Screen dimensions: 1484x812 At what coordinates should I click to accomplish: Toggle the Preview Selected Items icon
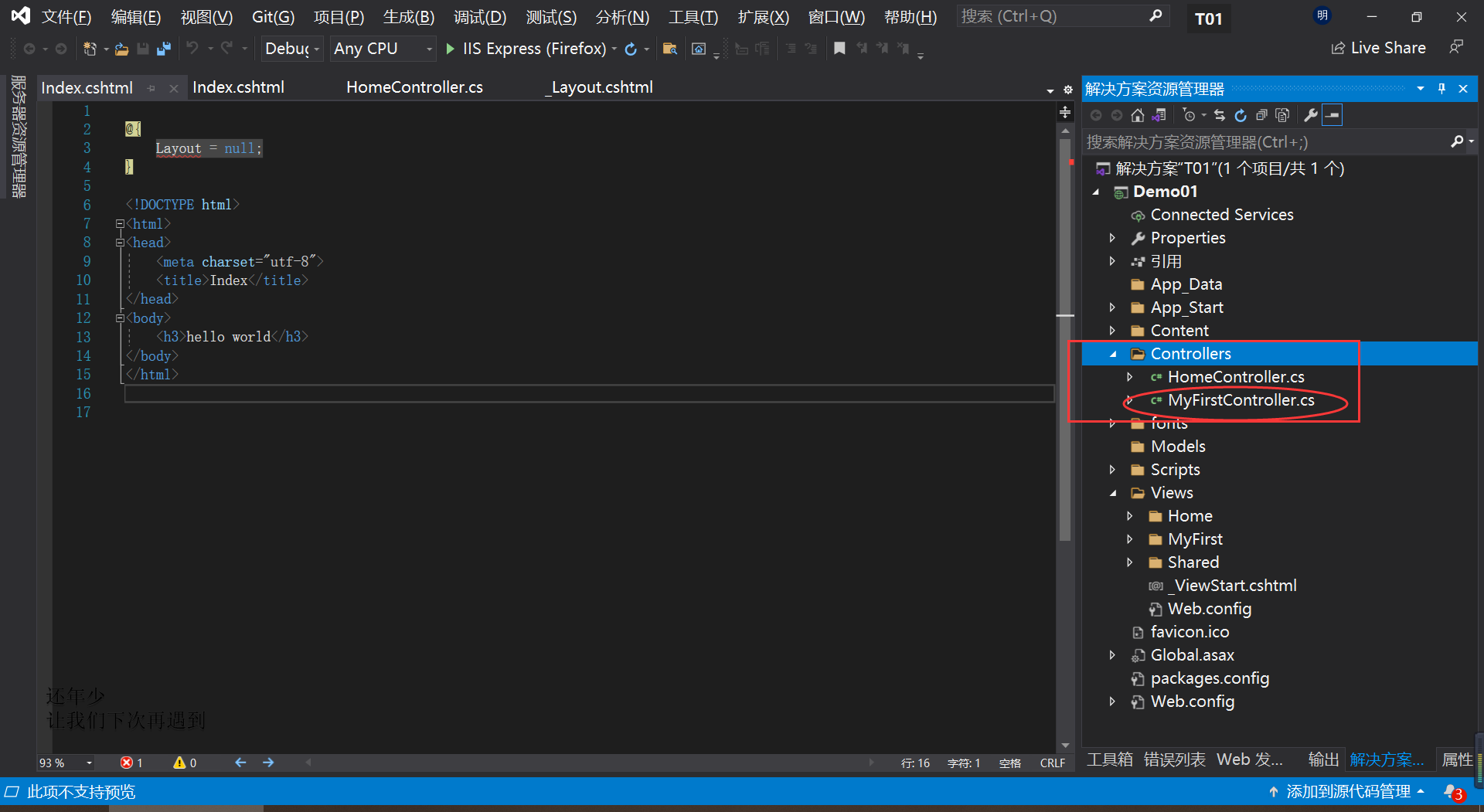tap(1333, 115)
